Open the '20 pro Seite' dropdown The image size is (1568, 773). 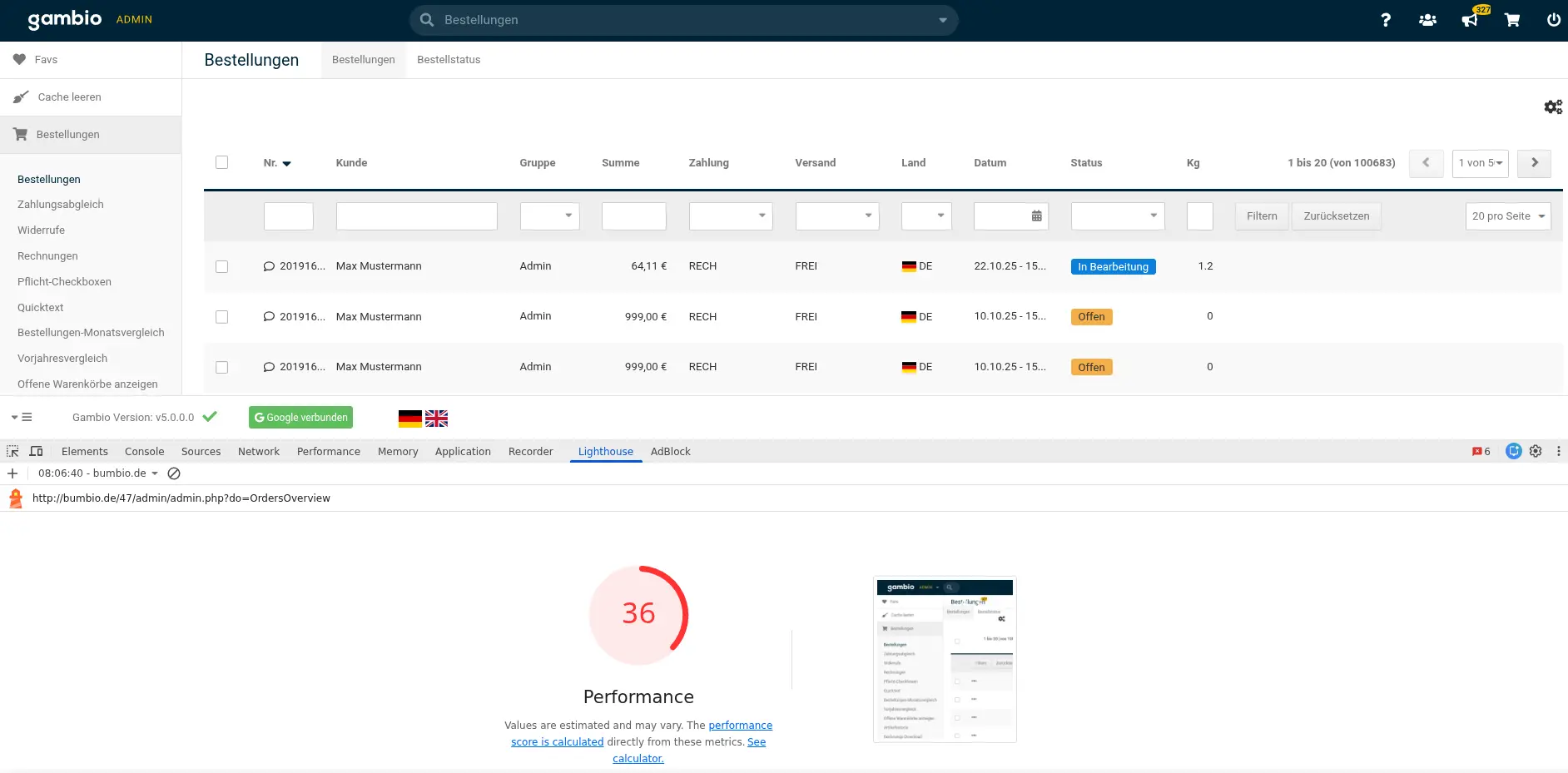1507,216
